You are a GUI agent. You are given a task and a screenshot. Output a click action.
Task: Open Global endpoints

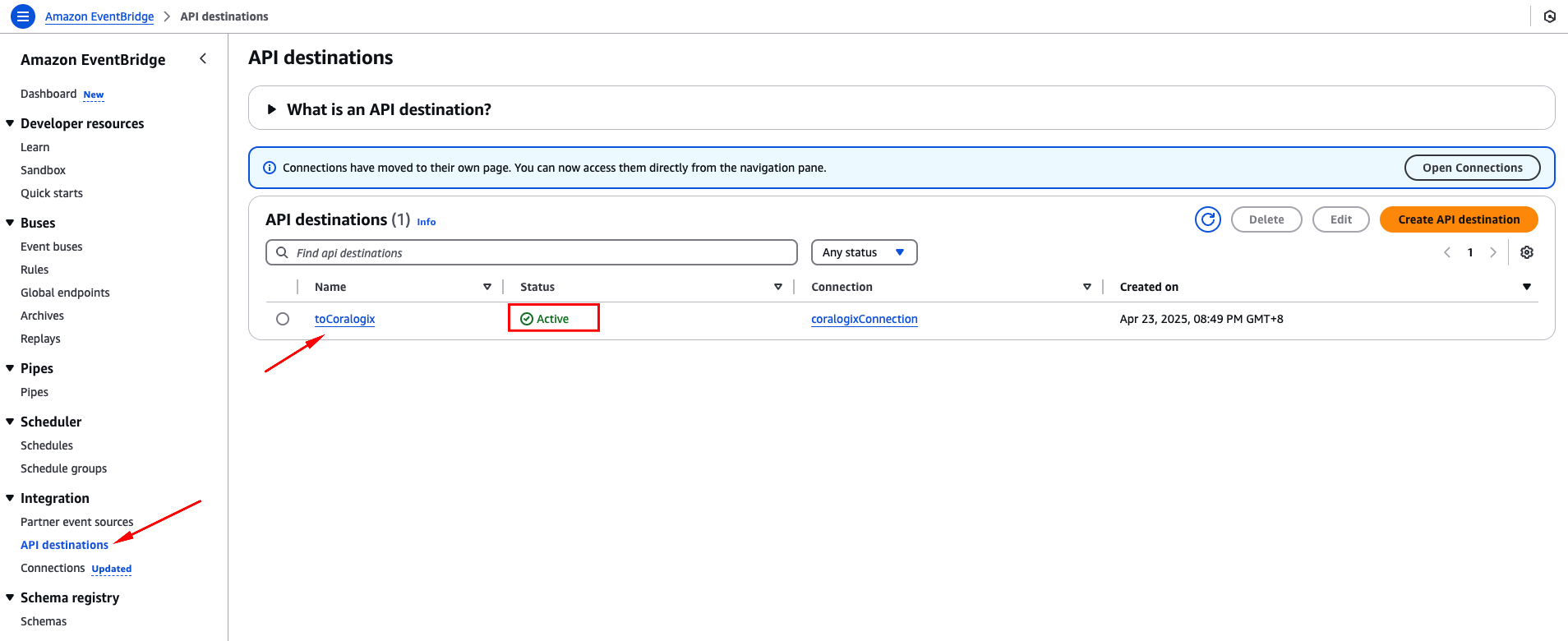tap(65, 293)
